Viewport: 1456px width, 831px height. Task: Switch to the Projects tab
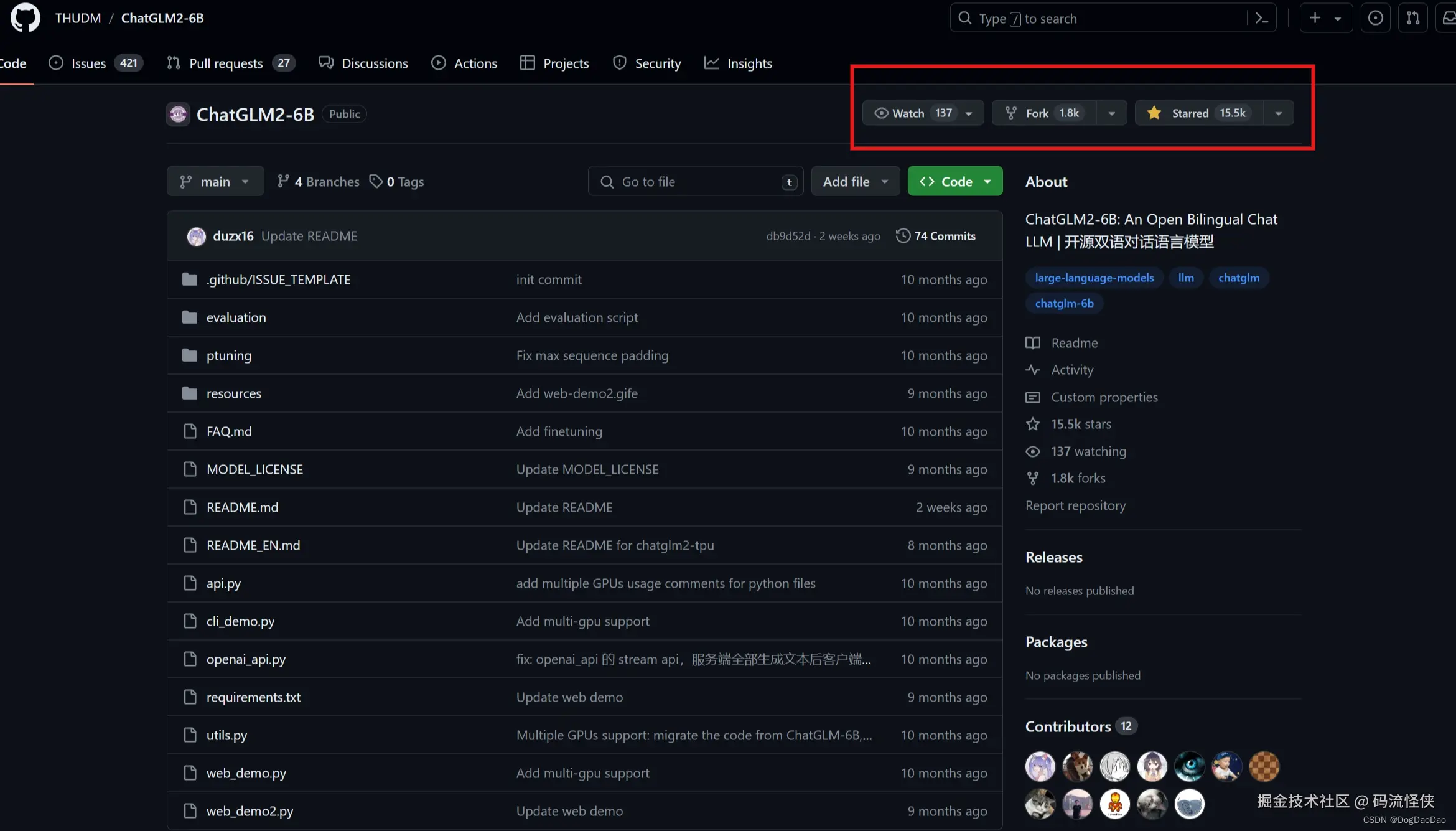click(x=554, y=63)
